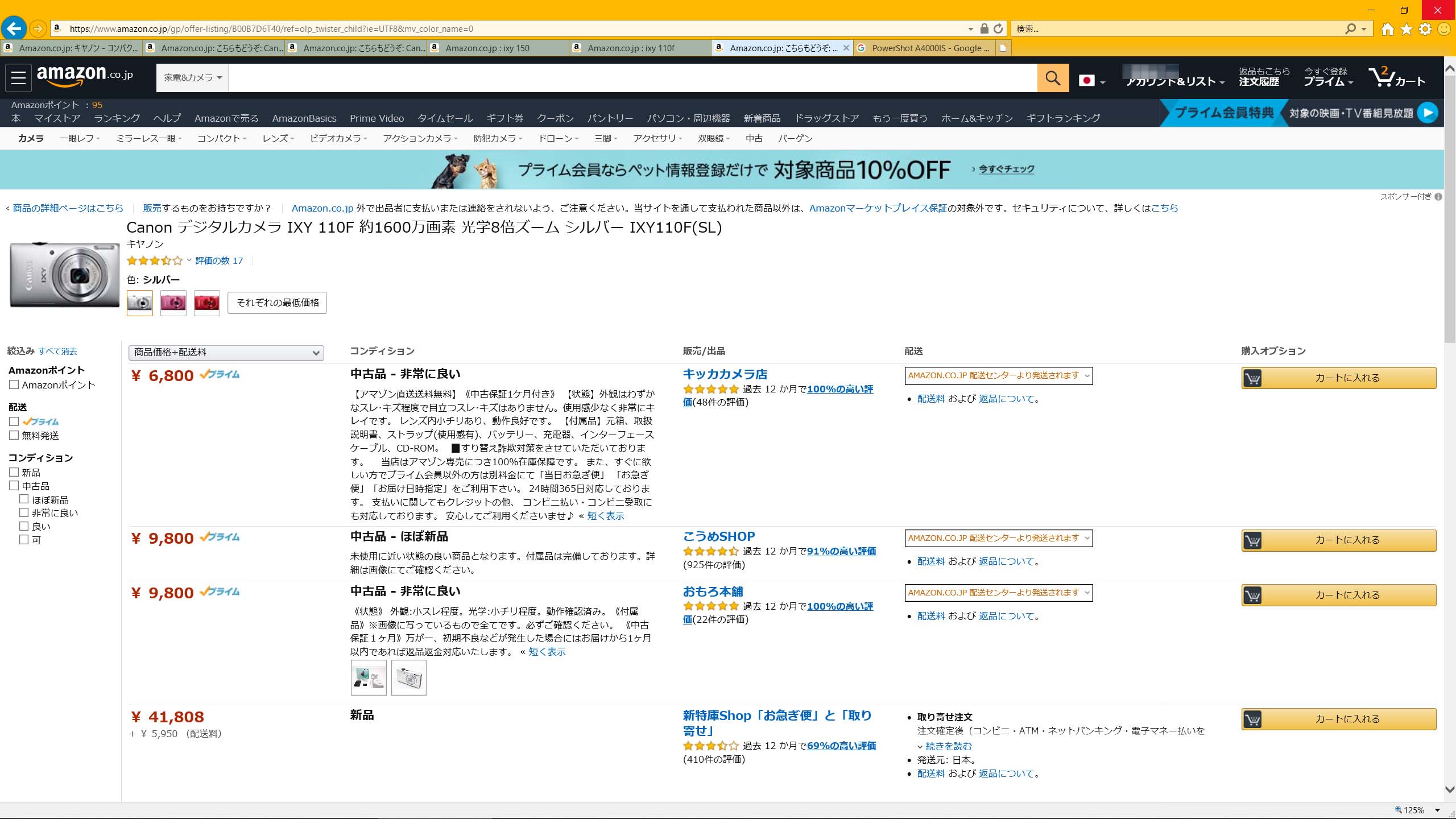Check the 良い filter

pyautogui.click(x=24, y=526)
